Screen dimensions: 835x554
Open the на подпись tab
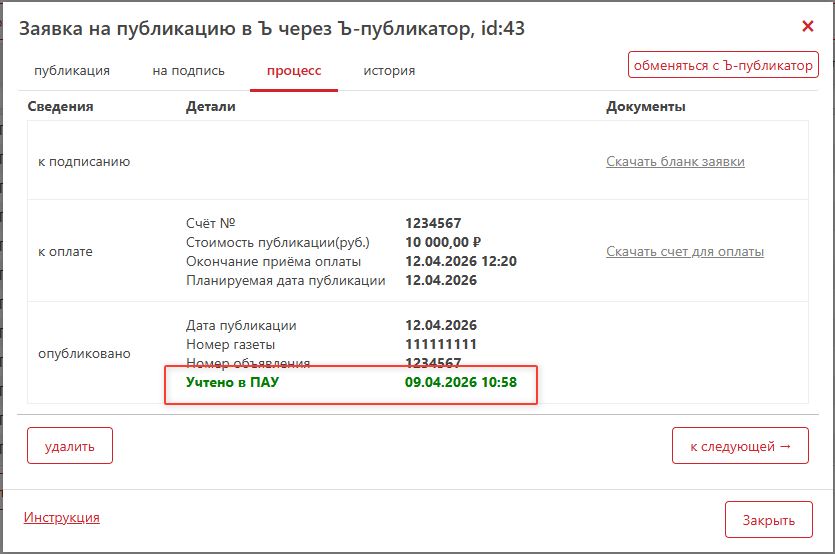click(188, 71)
